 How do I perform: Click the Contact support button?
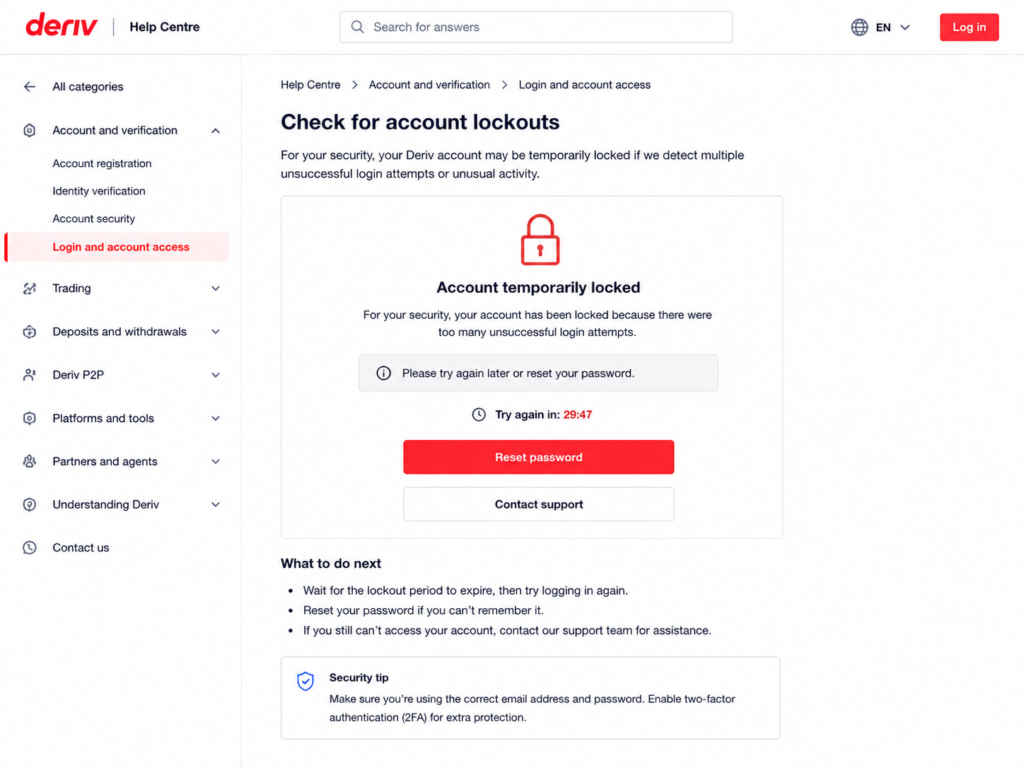538,504
